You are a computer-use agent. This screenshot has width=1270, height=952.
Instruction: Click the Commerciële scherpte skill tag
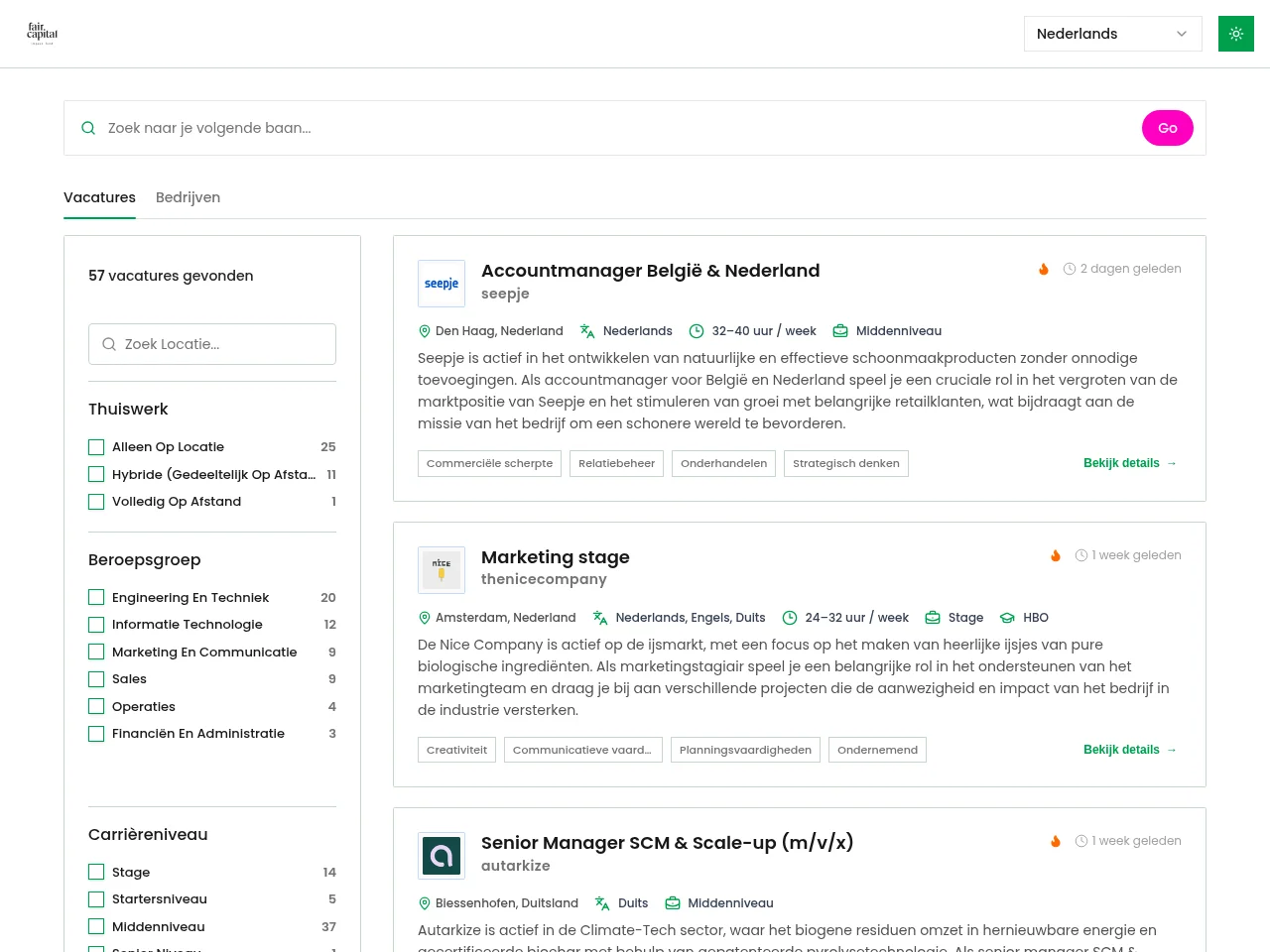tap(490, 463)
